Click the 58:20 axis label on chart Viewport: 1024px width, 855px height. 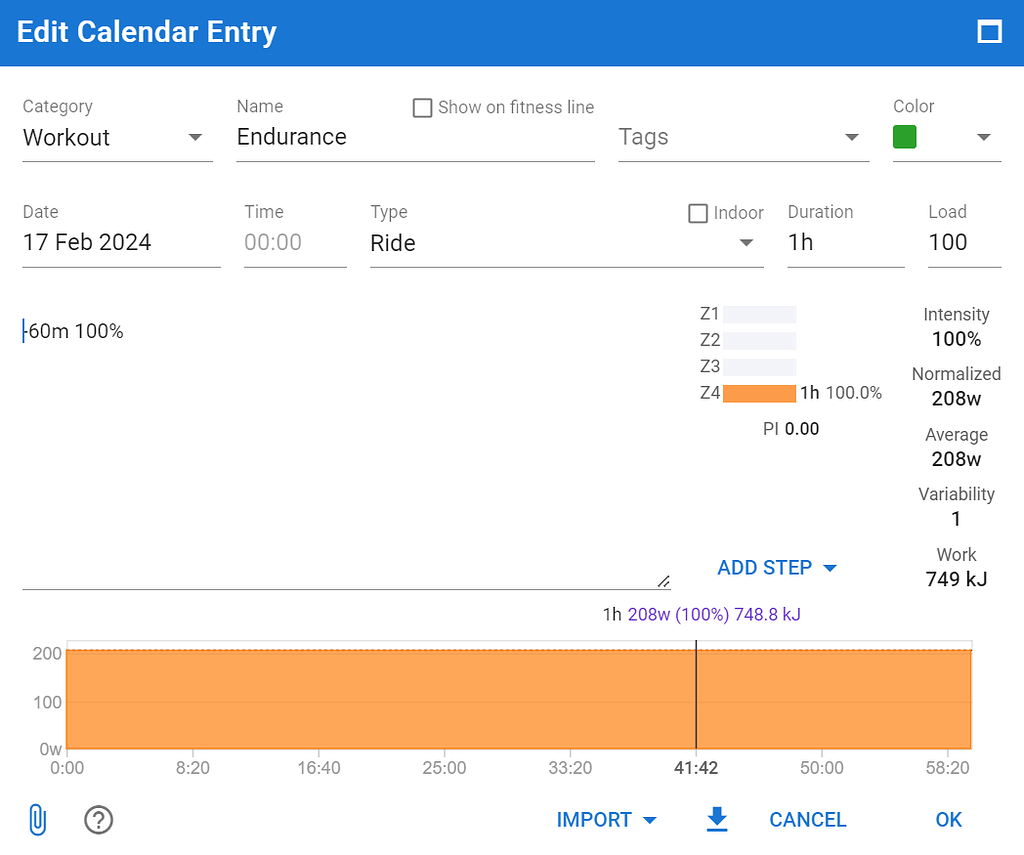[x=948, y=767]
